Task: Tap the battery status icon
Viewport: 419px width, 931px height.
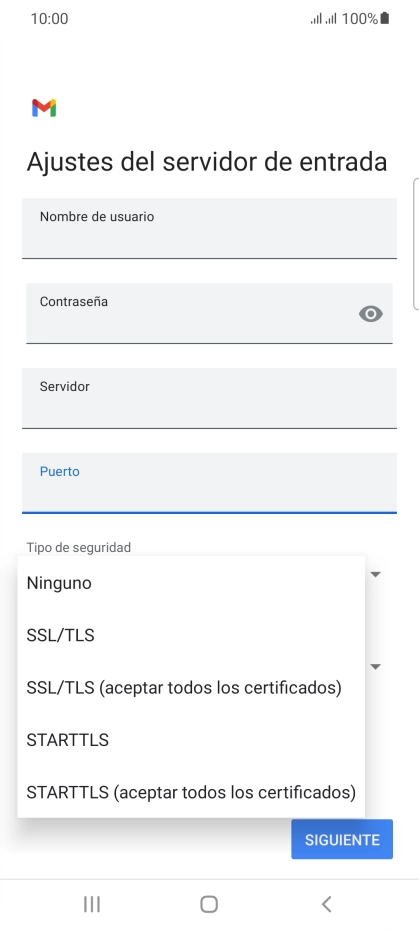Action: [x=385, y=18]
